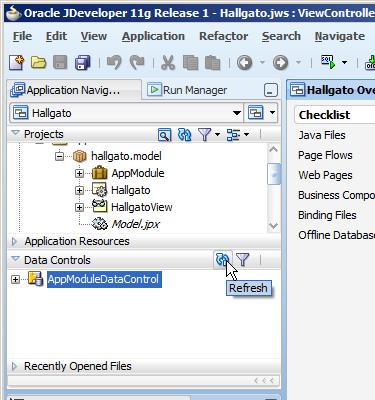The height and width of the screenshot is (400, 375).
Task: Minimize the Application Navigator panel
Action: (x=271, y=90)
